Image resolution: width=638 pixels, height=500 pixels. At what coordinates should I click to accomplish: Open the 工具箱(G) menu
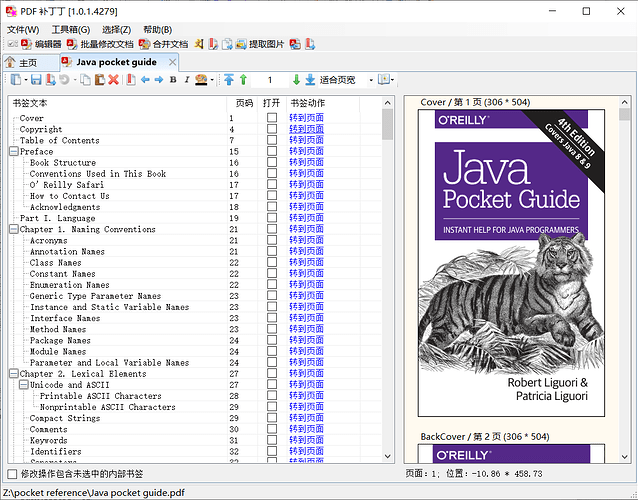71,30
